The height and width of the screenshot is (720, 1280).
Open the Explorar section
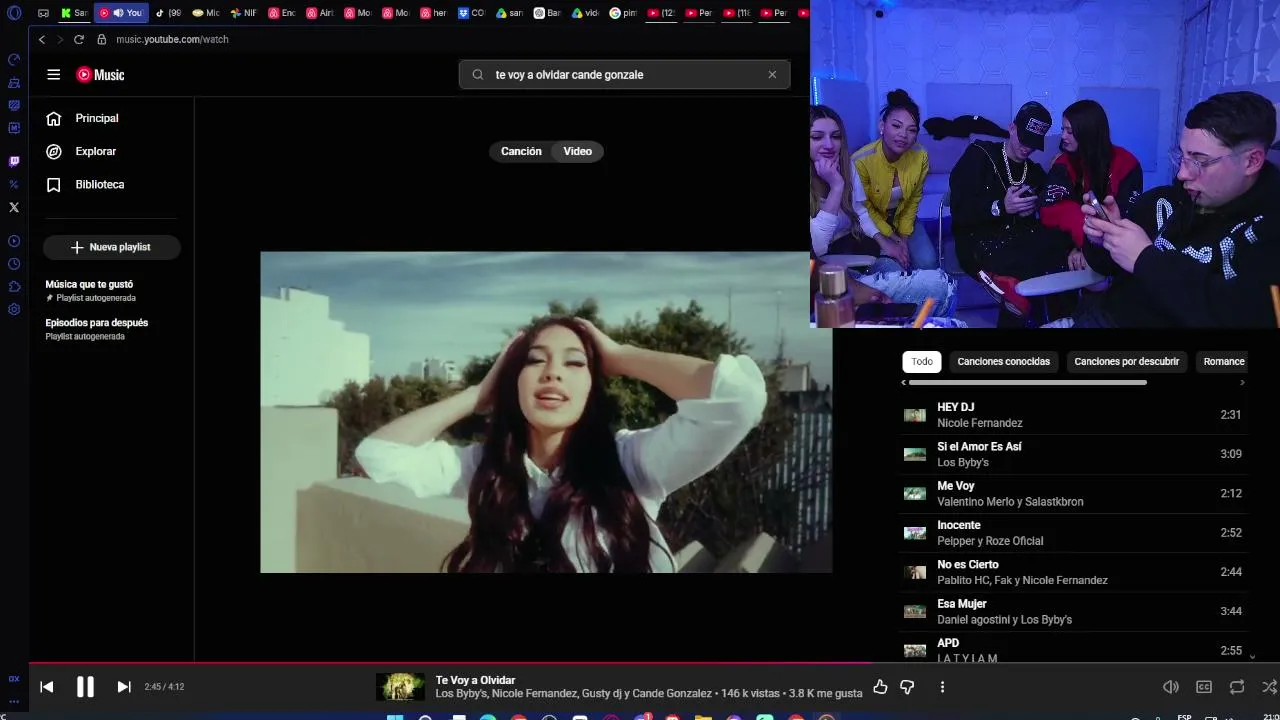click(x=83, y=151)
